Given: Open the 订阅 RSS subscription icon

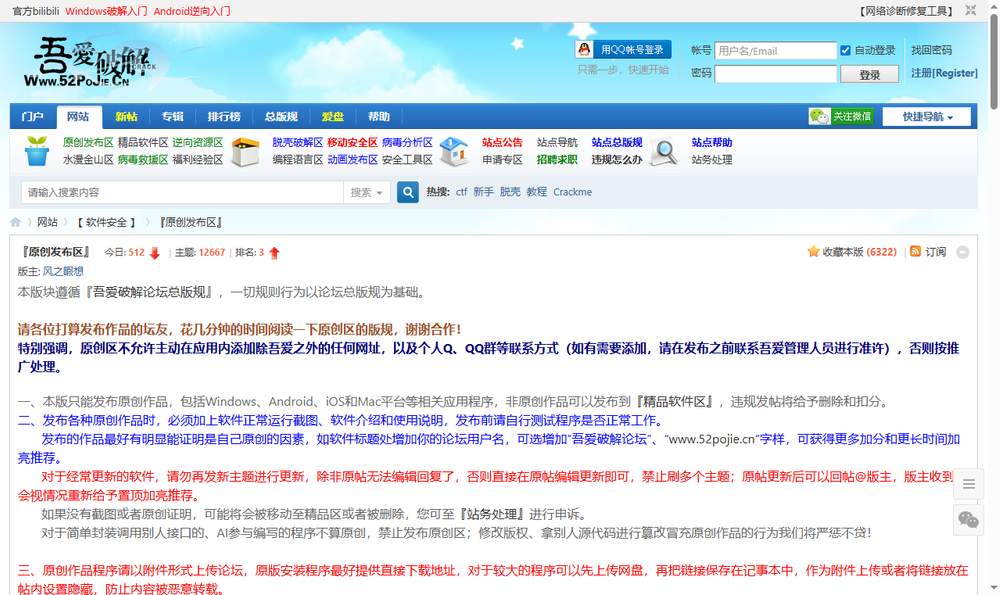Looking at the screenshot, I should [x=914, y=251].
